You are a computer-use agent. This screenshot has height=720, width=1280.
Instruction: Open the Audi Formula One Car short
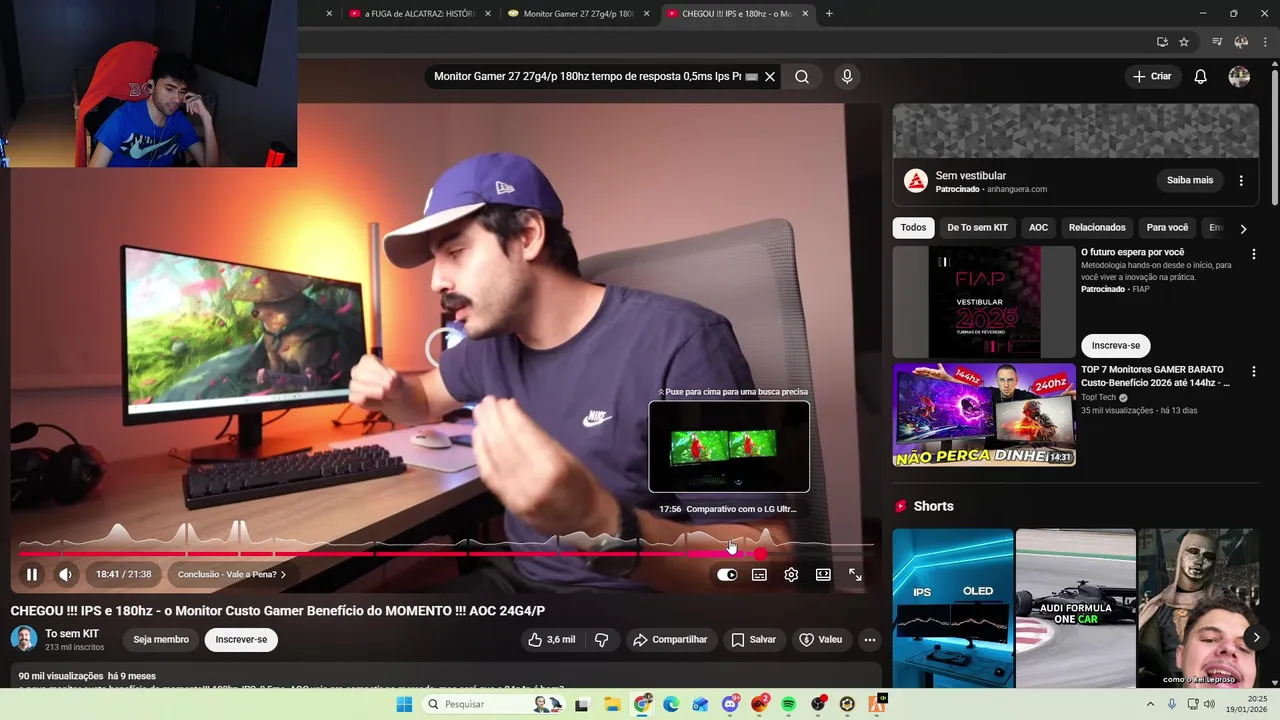pyautogui.click(x=1076, y=608)
